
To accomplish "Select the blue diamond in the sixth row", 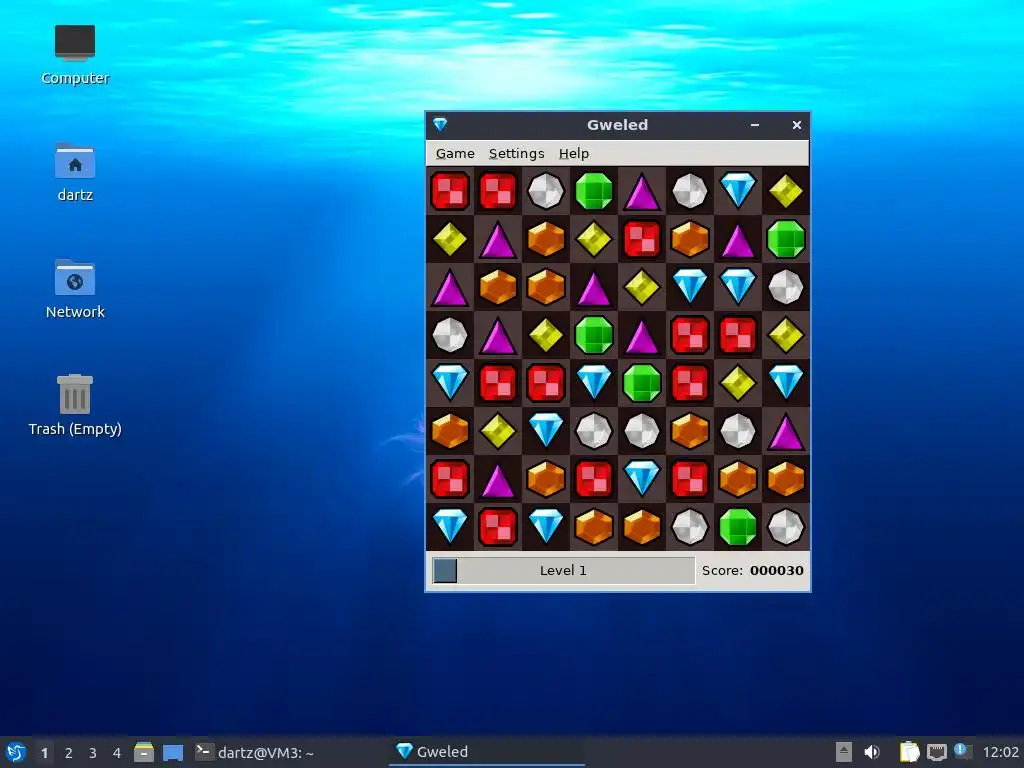I will (546, 430).
